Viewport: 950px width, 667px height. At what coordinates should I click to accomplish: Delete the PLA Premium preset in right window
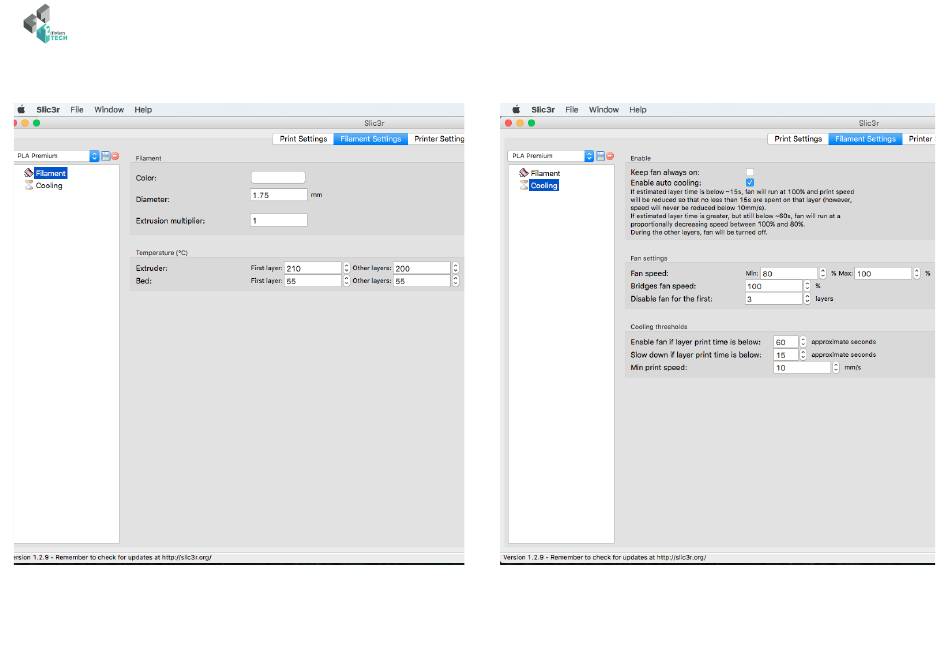point(610,156)
